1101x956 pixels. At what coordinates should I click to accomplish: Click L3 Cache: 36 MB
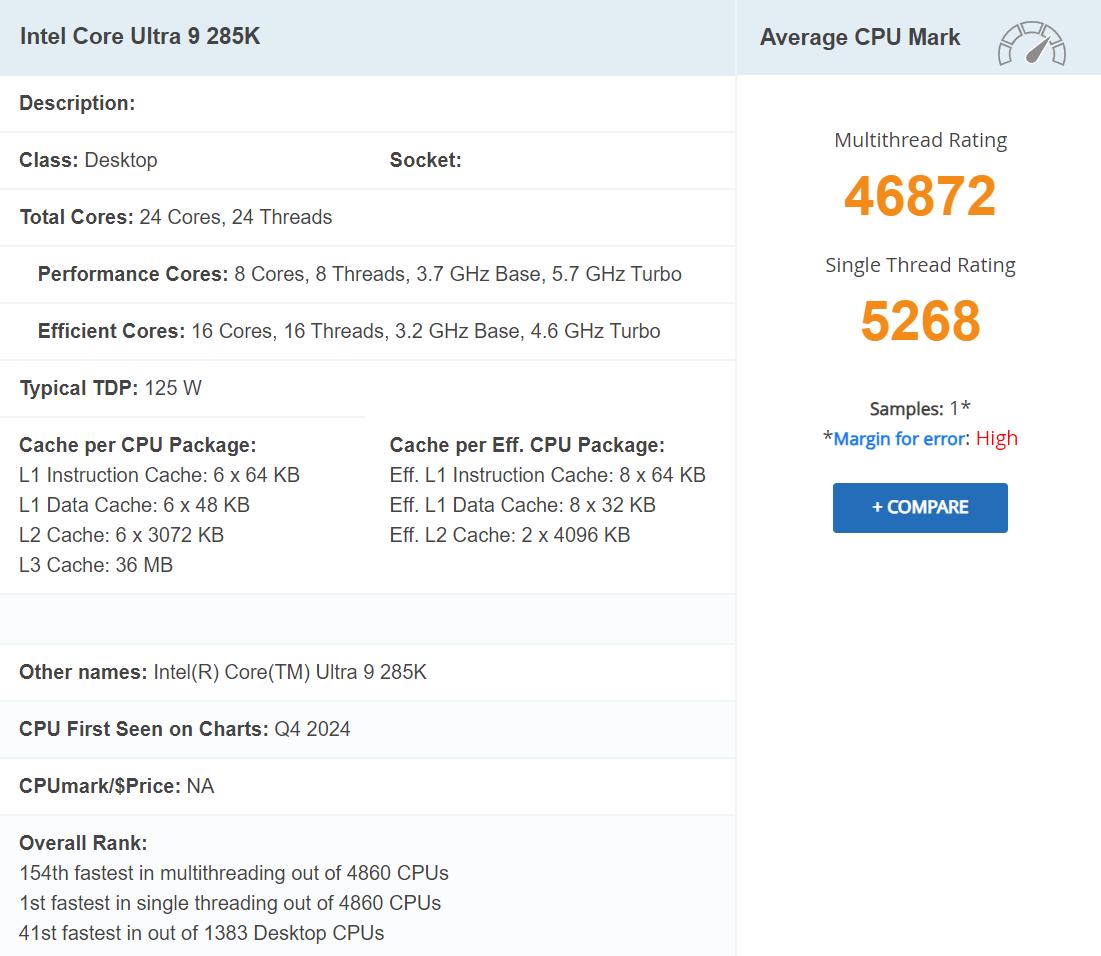(x=95, y=565)
